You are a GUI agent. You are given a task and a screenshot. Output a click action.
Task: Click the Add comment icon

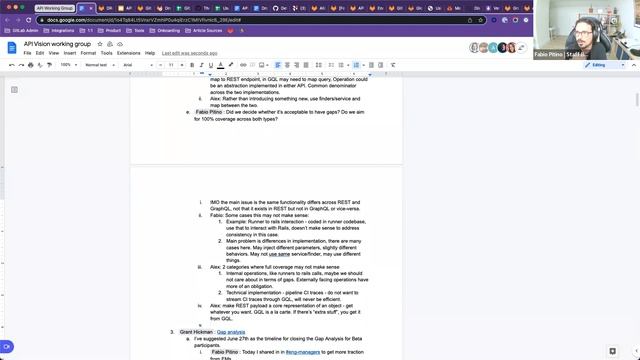[252, 65]
